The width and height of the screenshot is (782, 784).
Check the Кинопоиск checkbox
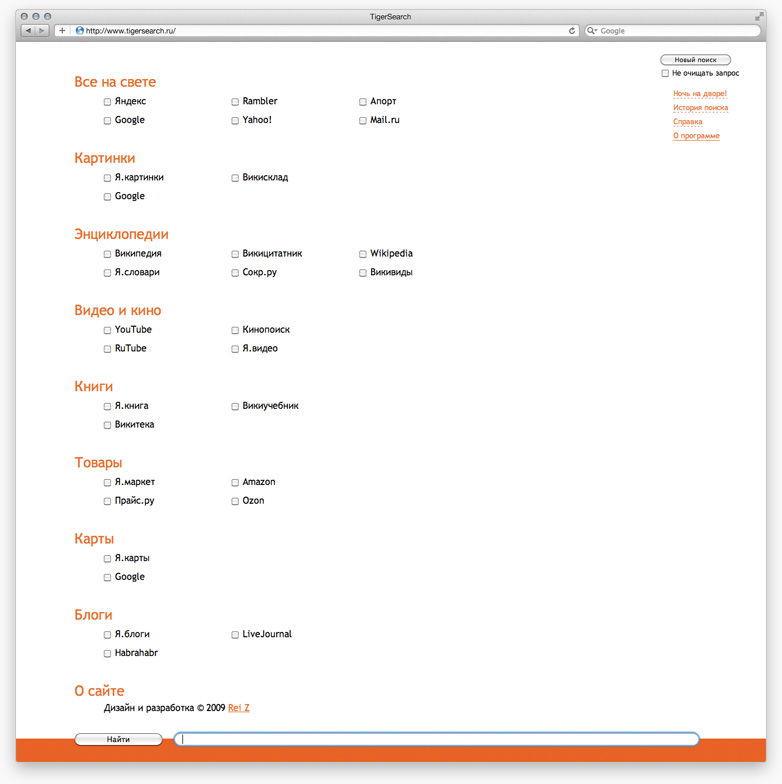(x=235, y=330)
